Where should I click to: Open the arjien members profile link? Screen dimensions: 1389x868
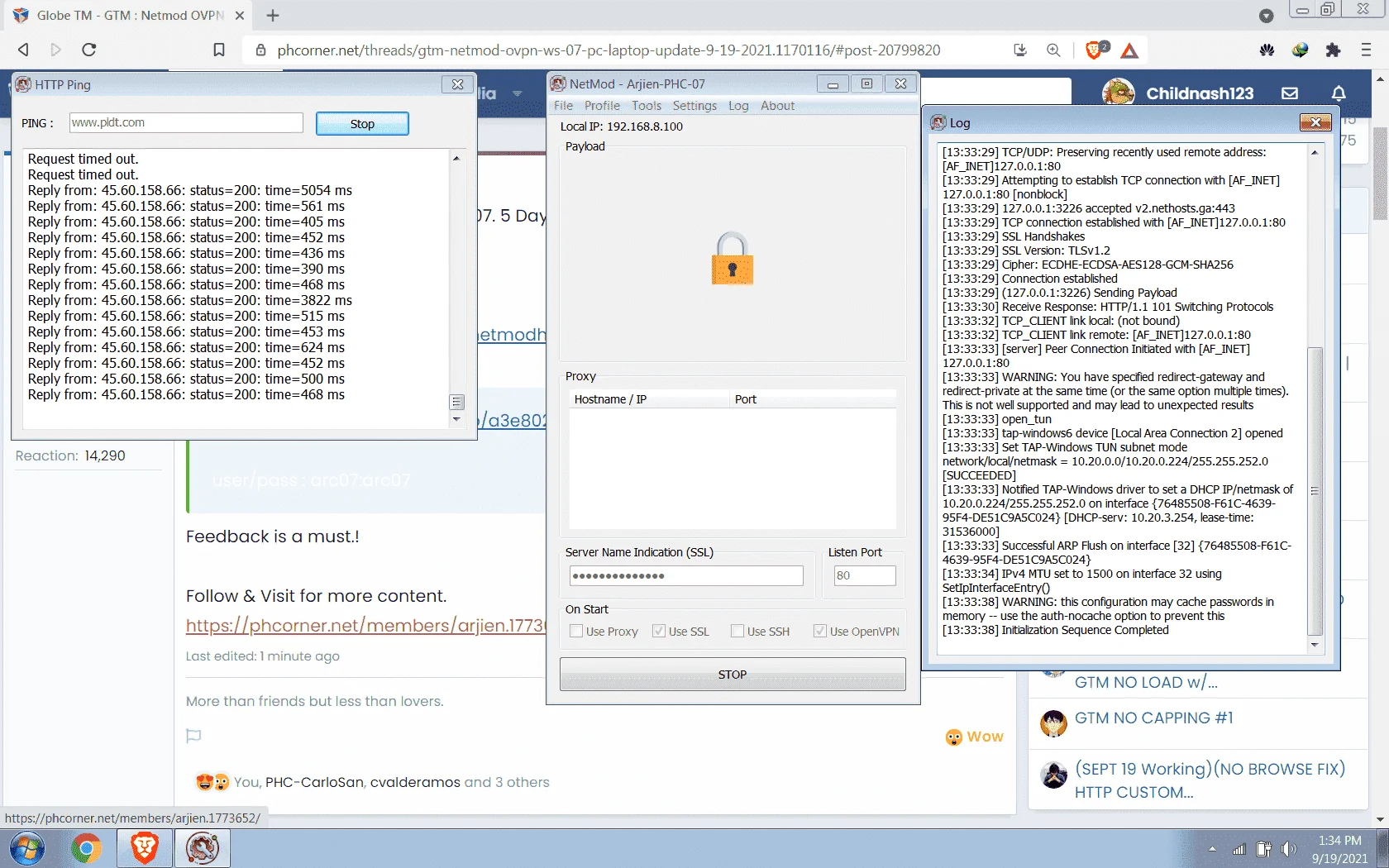[365, 626]
